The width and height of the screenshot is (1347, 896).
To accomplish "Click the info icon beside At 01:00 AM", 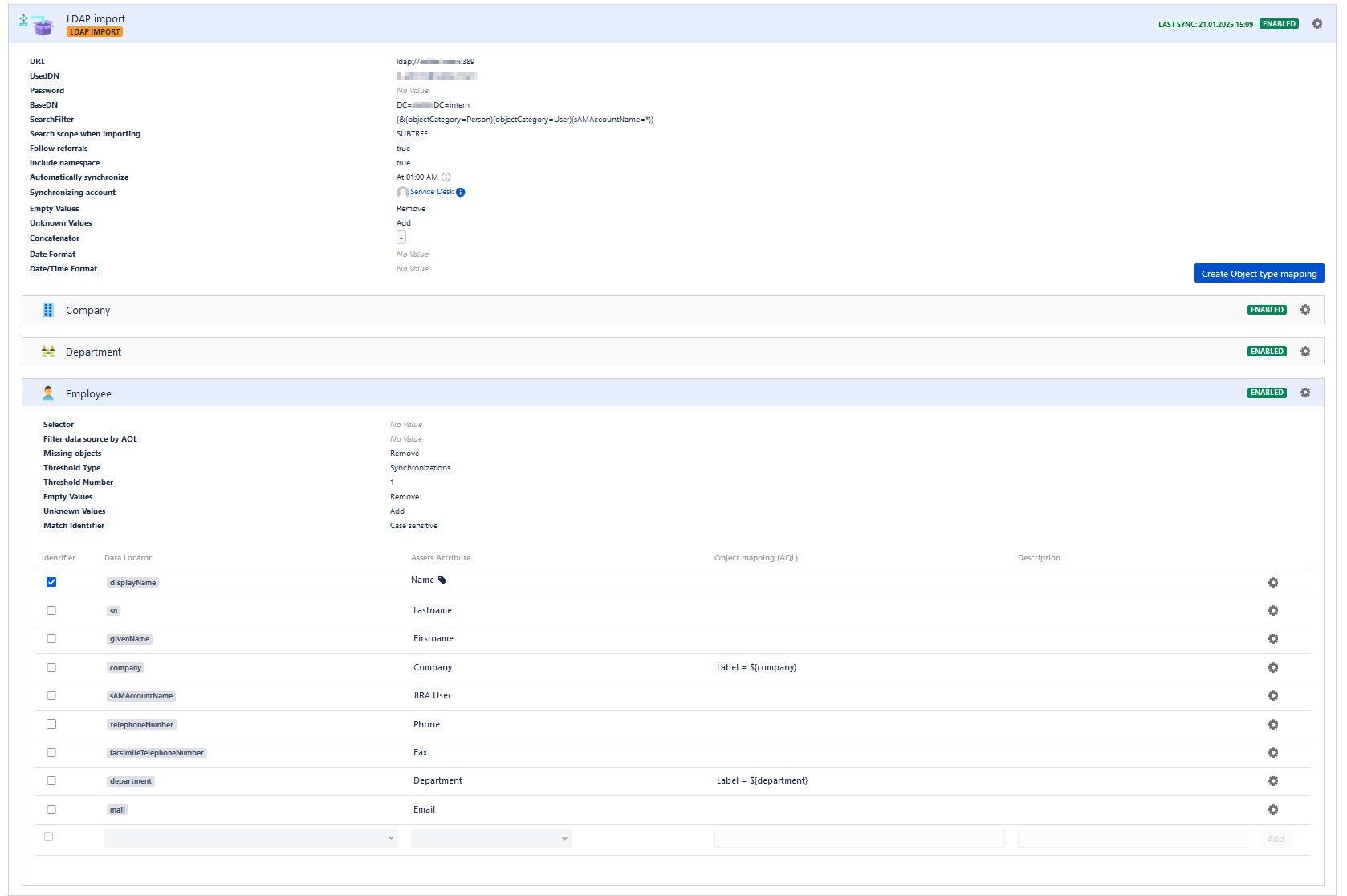I will click(446, 177).
